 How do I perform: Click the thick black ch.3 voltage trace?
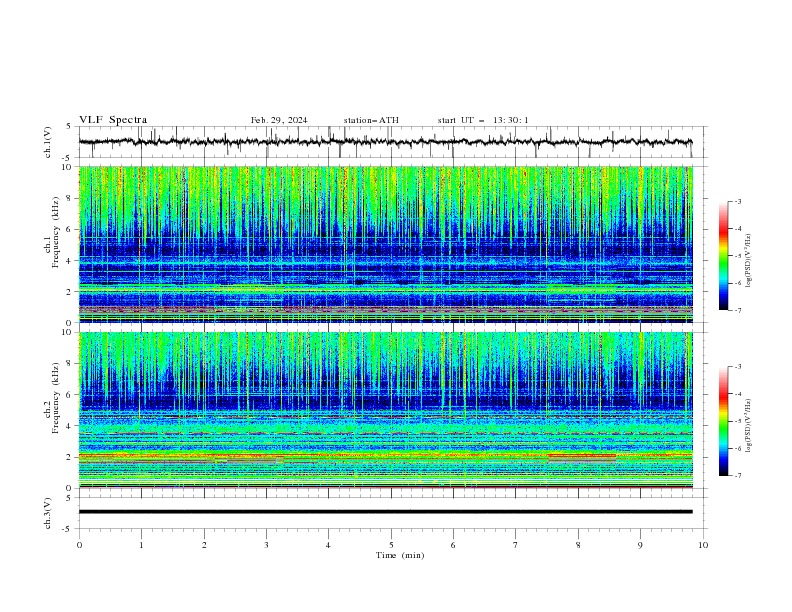click(x=385, y=512)
